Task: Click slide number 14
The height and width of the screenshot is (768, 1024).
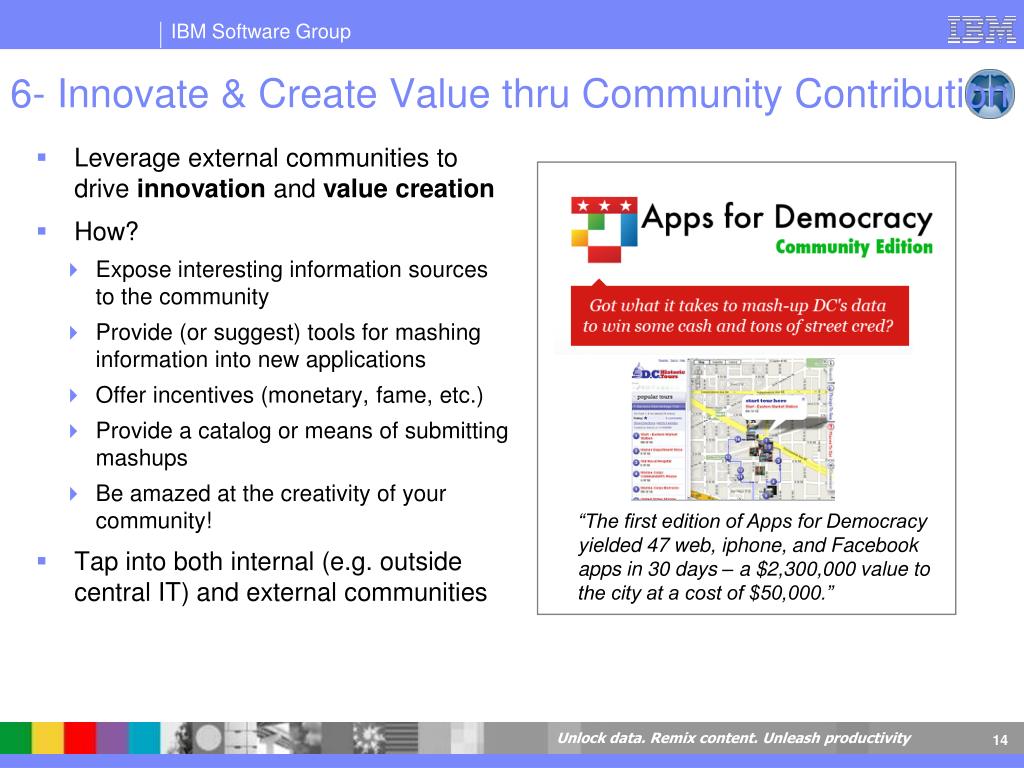Action: (1000, 740)
